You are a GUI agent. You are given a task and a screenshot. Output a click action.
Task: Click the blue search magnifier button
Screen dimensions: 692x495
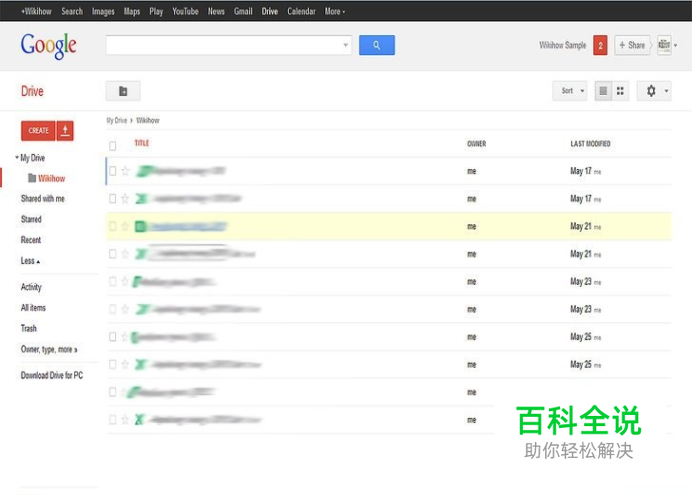tap(376, 45)
